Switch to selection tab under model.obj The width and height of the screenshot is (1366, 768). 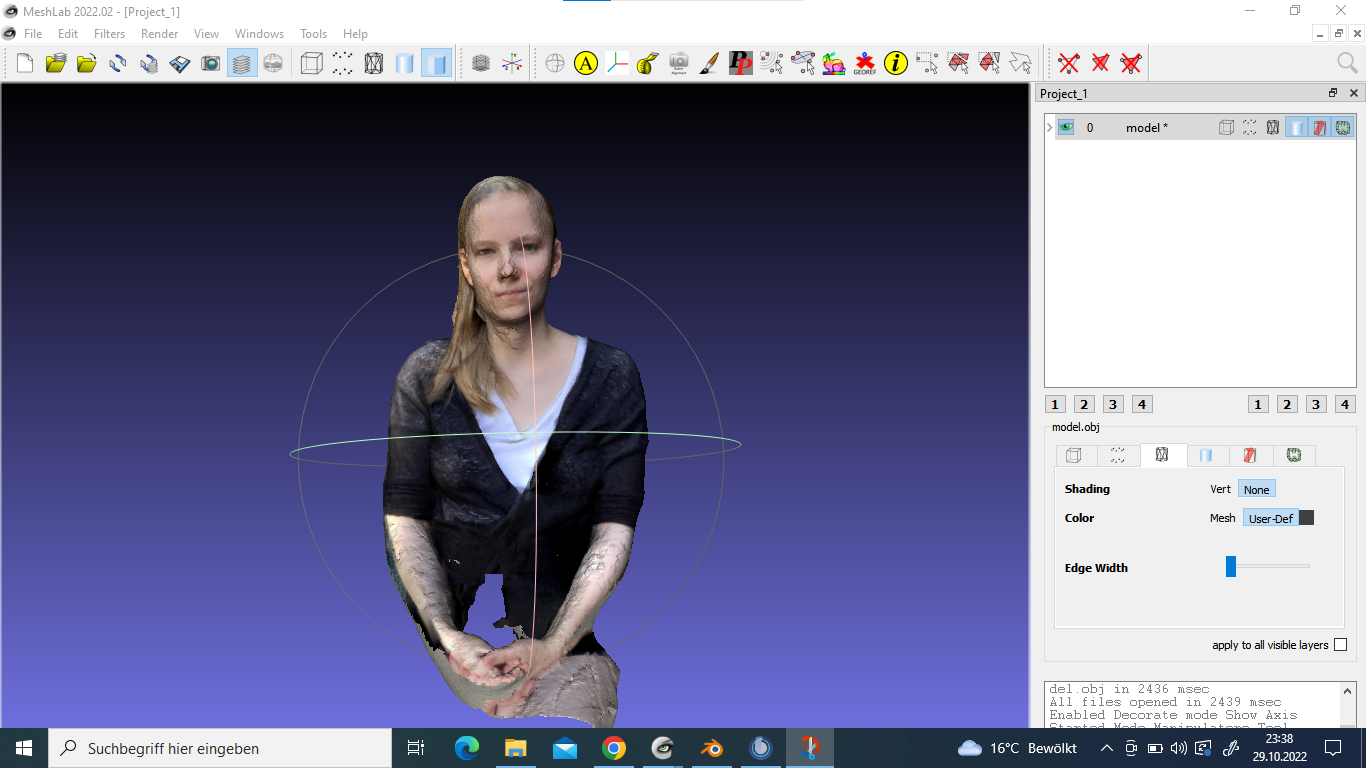pyautogui.click(x=1250, y=455)
